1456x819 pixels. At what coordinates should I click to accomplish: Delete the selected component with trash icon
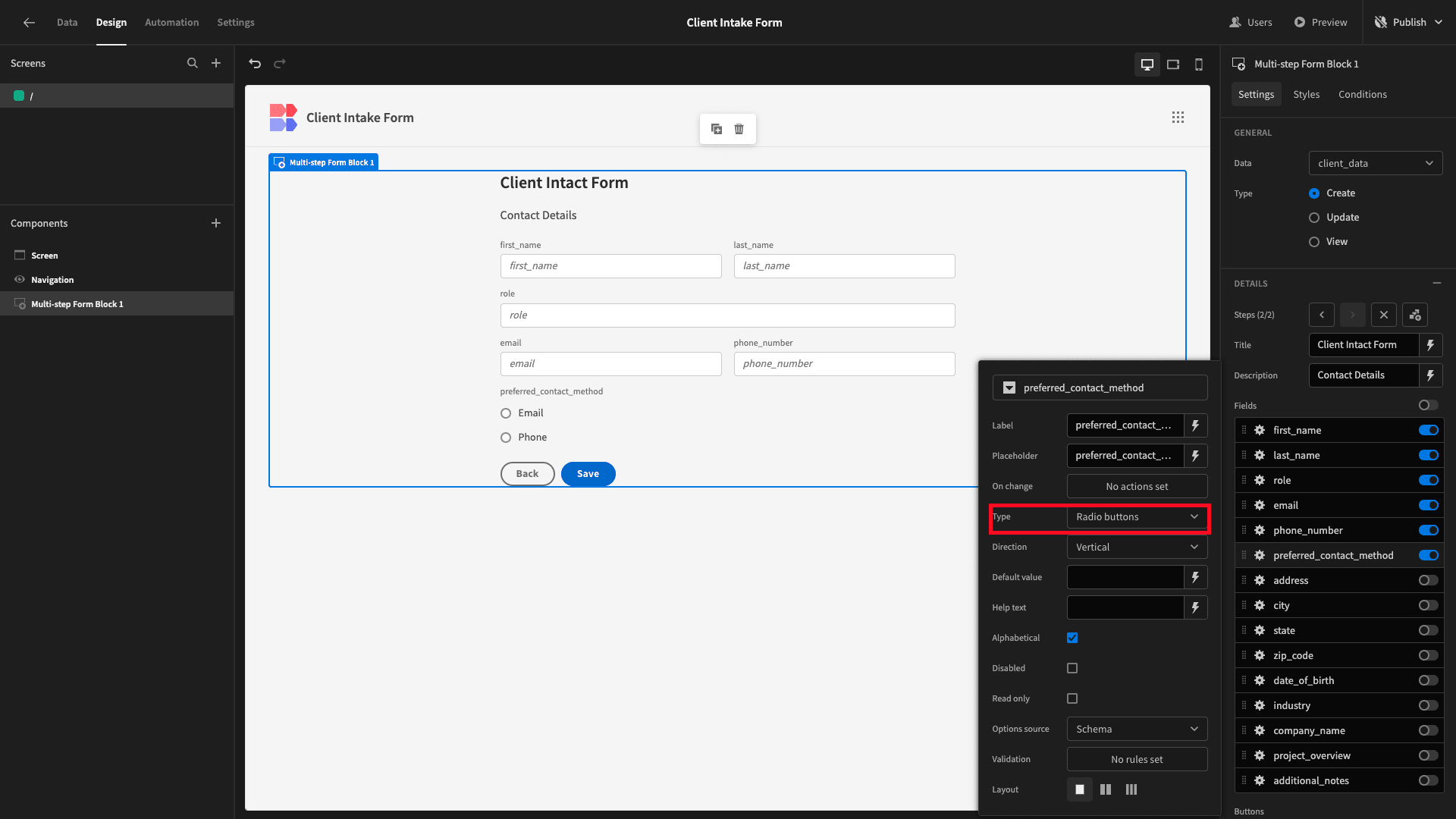click(739, 129)
